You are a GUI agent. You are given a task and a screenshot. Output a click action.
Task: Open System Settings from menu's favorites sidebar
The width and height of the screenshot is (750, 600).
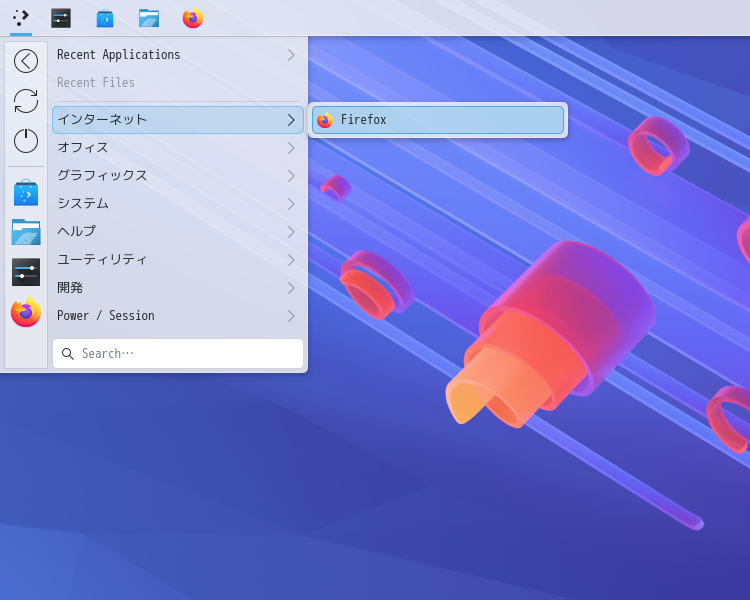(x=26, y=272)
